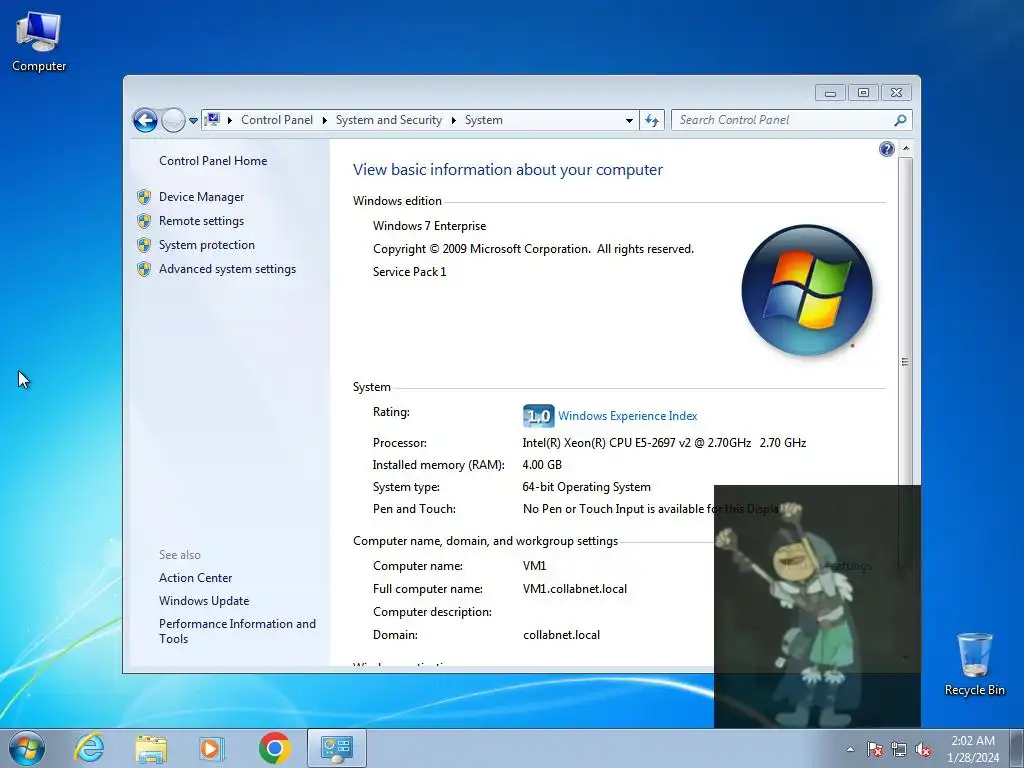The height and width of the screenshot is (768, 1024).
Task: Open the Windows Experience Index link
Action: click(628, 416)
